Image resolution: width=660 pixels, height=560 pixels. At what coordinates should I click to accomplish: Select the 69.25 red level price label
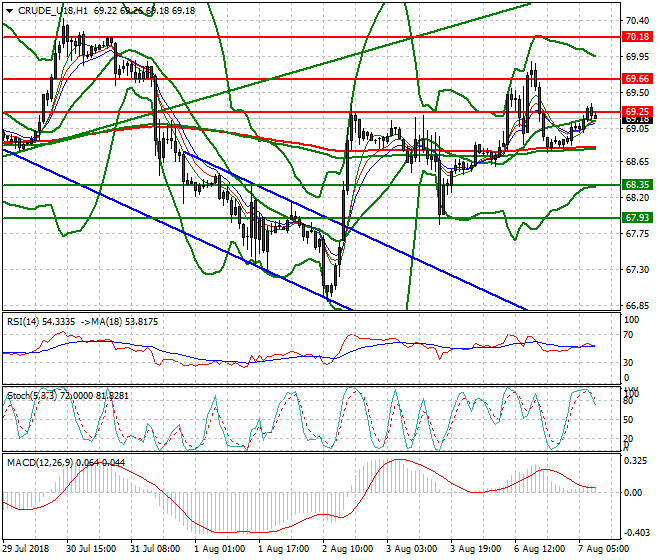[637, 112]
